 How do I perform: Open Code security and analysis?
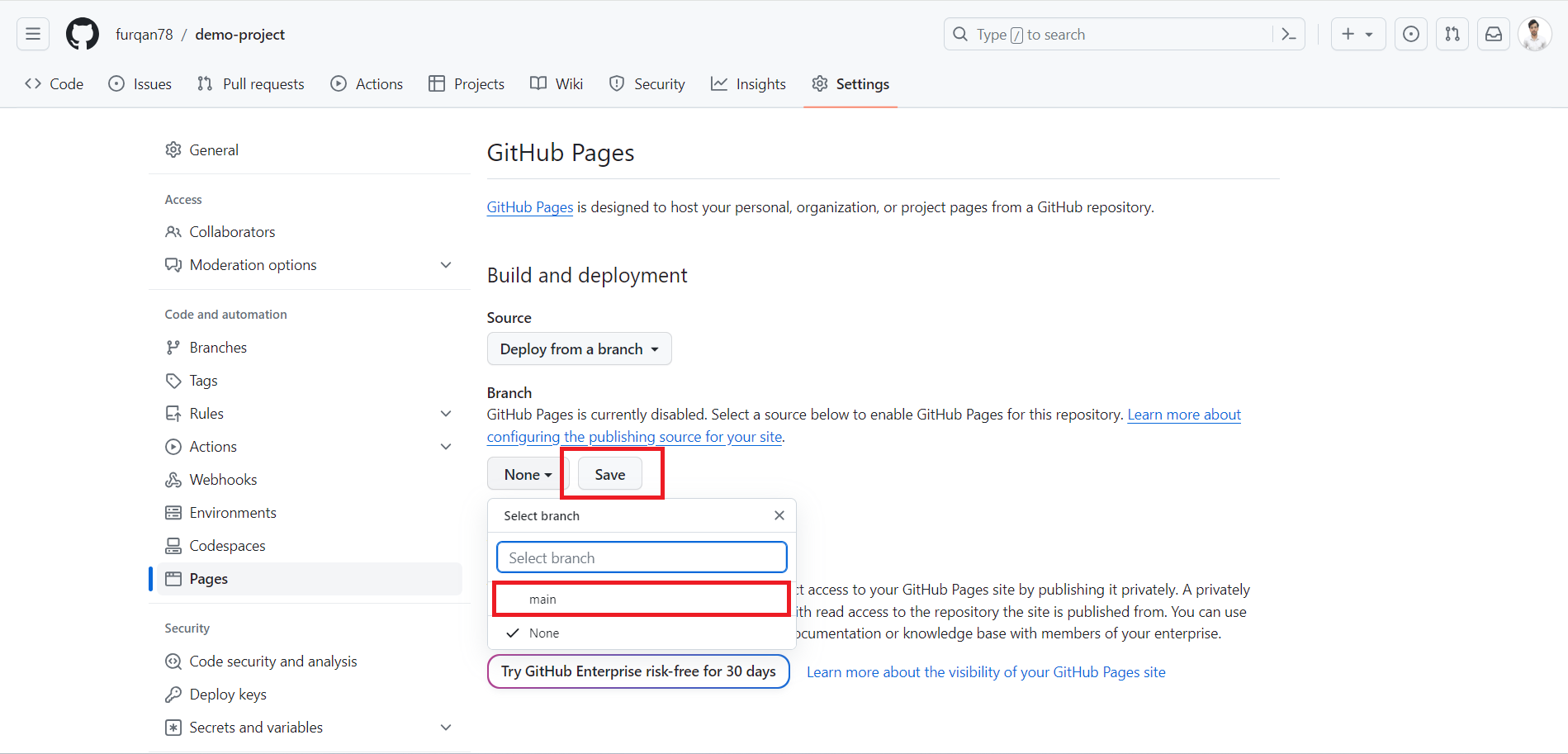(310, 662)
